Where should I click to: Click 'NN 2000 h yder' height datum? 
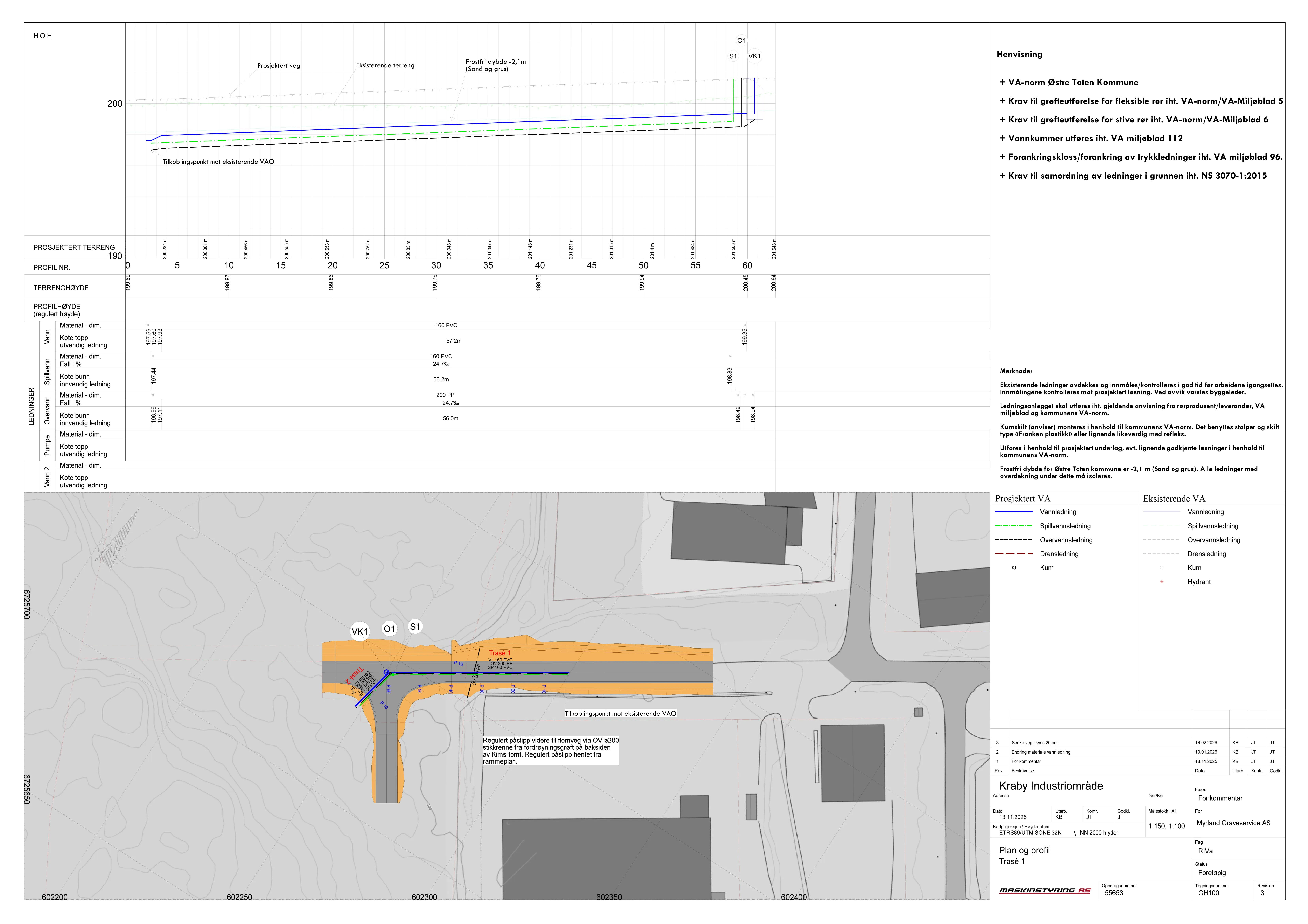click(1099, 833)
